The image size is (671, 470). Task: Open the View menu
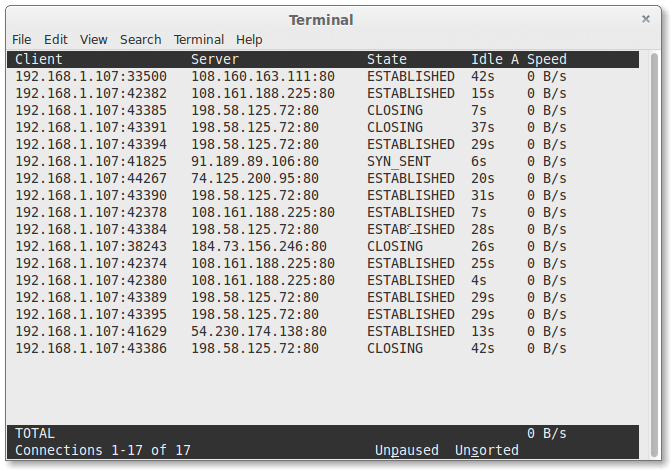click(x=94, y=40)
